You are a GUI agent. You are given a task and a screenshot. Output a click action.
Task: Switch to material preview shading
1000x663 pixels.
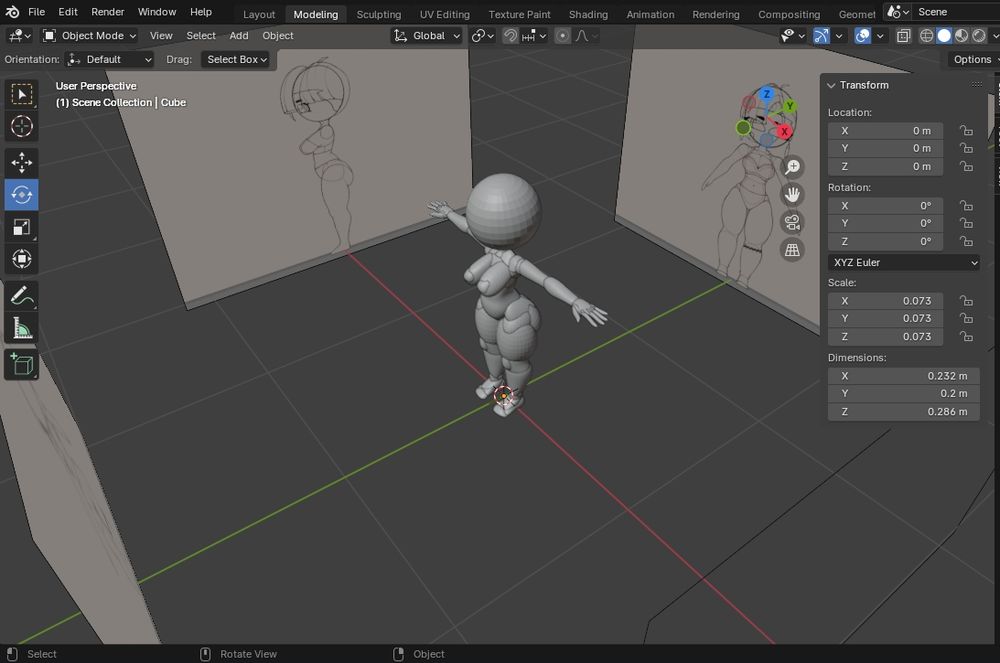(x=961, y=36)
